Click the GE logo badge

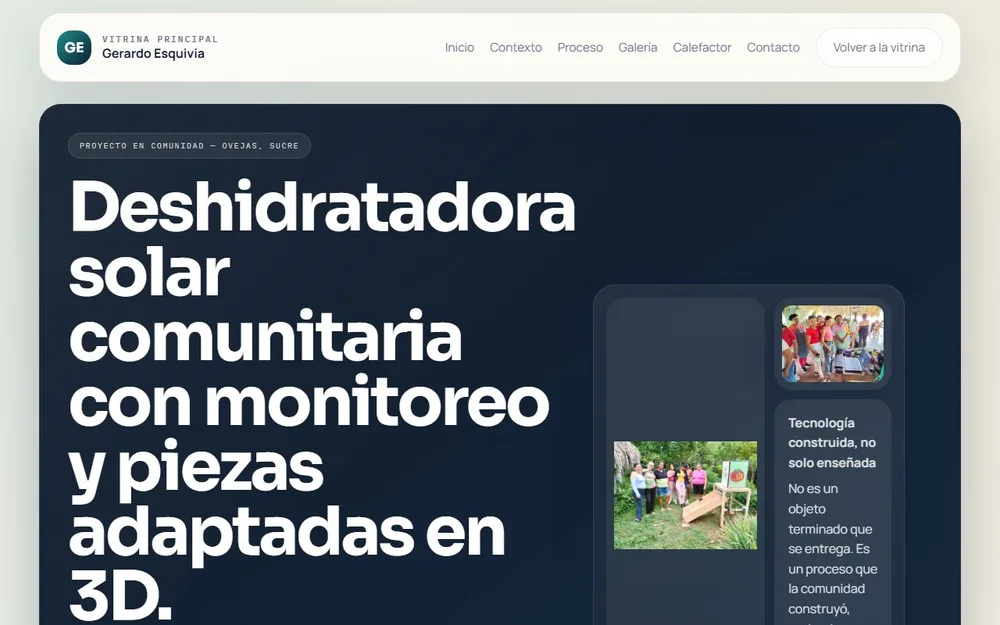point(74,47)
